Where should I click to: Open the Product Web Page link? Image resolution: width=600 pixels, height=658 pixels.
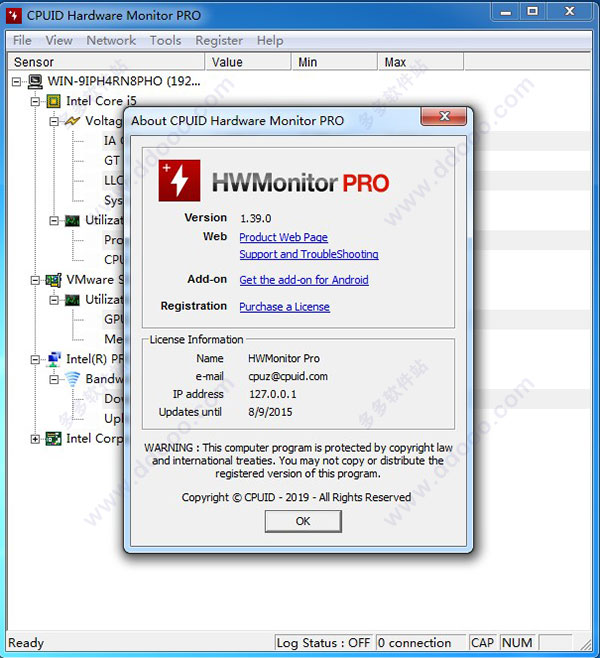pyautogui.click(x=284, y=238)
